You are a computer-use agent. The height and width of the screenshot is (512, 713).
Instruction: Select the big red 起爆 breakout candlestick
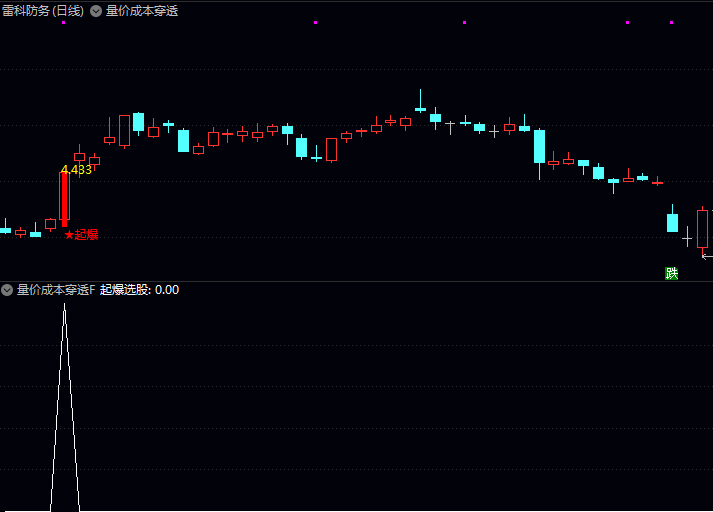pyautogui.click(x=65, y=199)
